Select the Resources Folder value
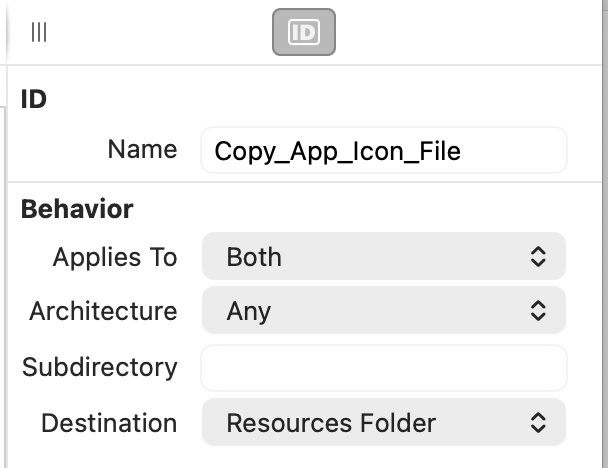The width and height of the screenshot is (608, 468). 331,423
